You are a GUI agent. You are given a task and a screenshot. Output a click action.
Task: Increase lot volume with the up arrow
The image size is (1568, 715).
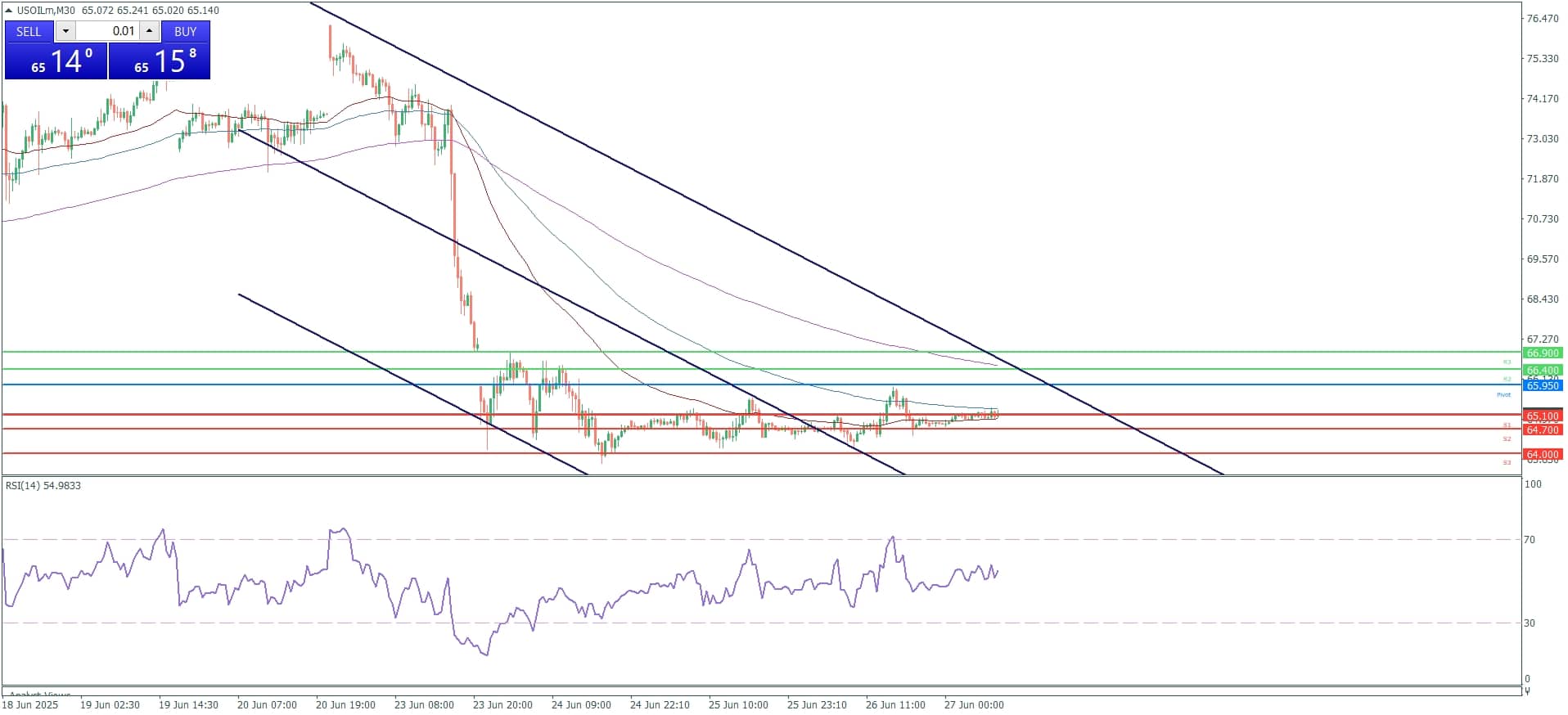[149, 31]
